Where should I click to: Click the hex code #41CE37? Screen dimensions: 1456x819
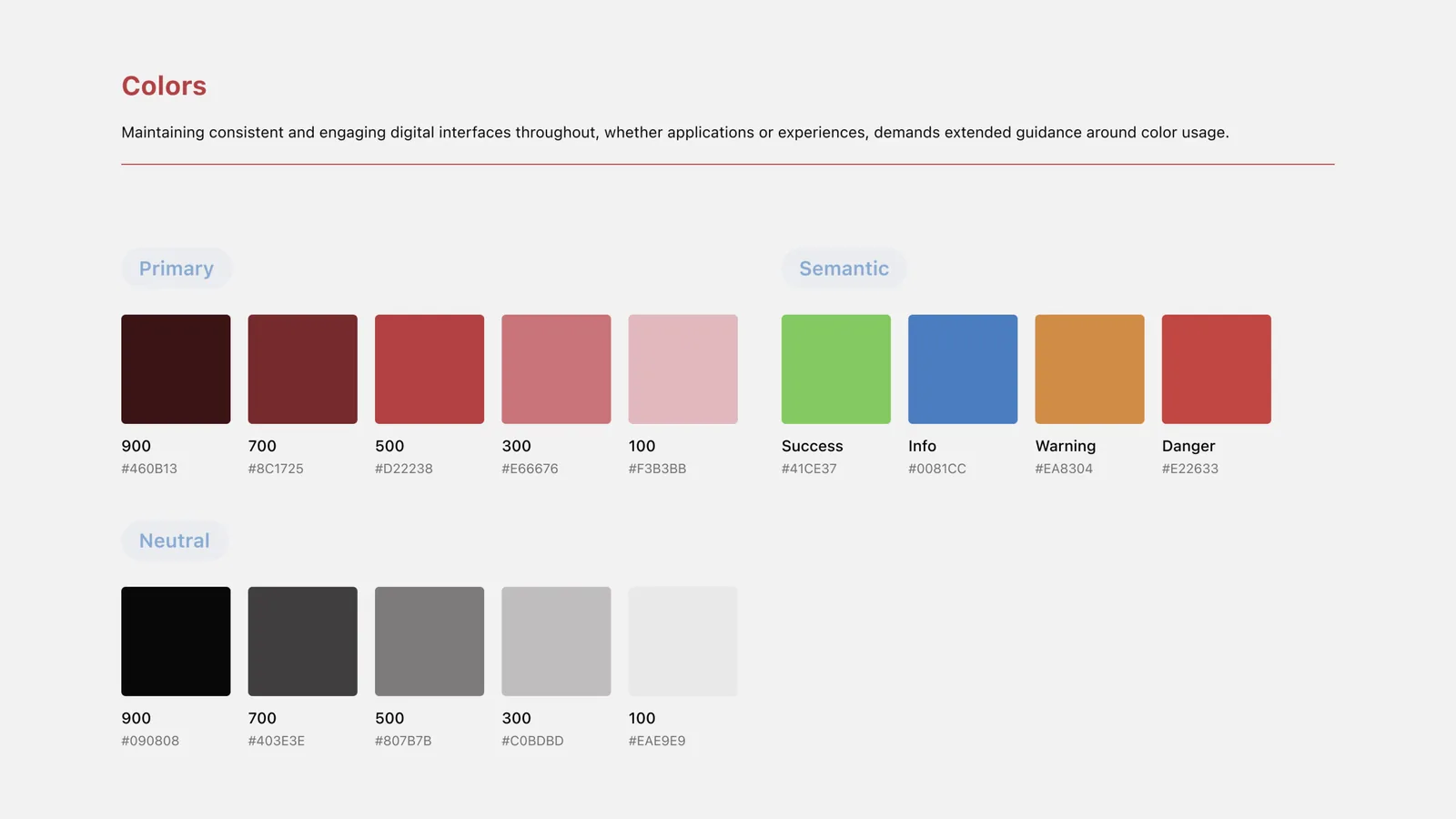point(809,469)
